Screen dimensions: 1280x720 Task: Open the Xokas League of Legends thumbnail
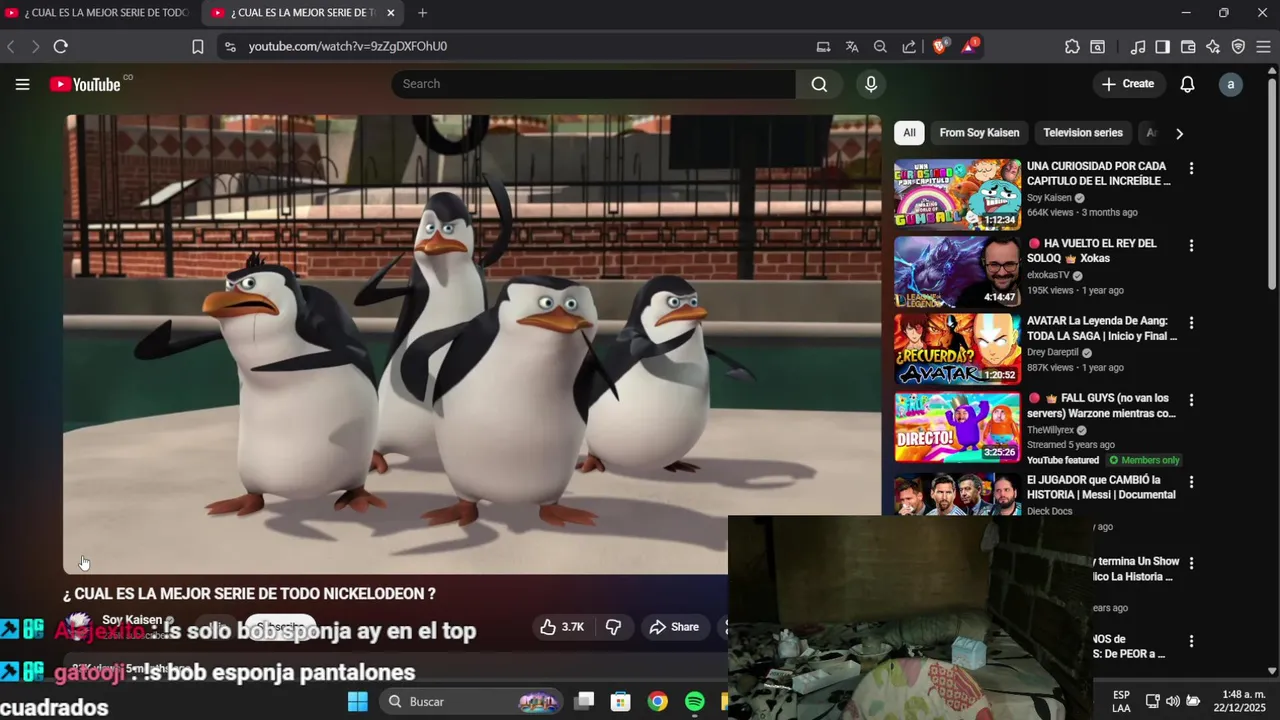(x=957, y=272)
